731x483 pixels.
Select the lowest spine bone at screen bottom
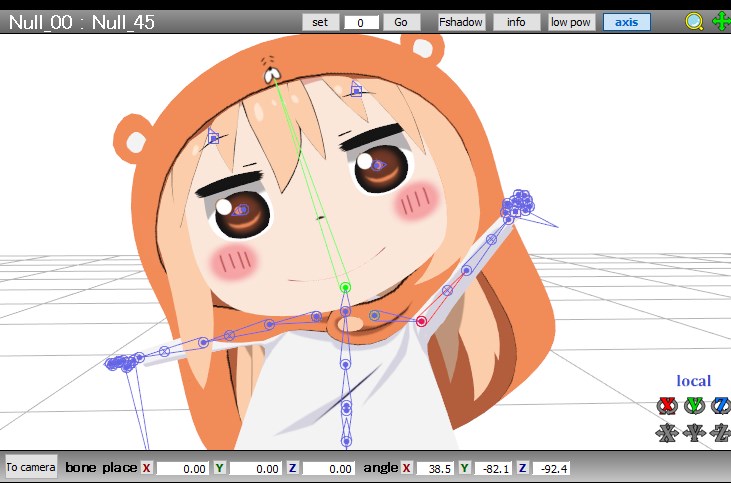[x=346, y=441]
